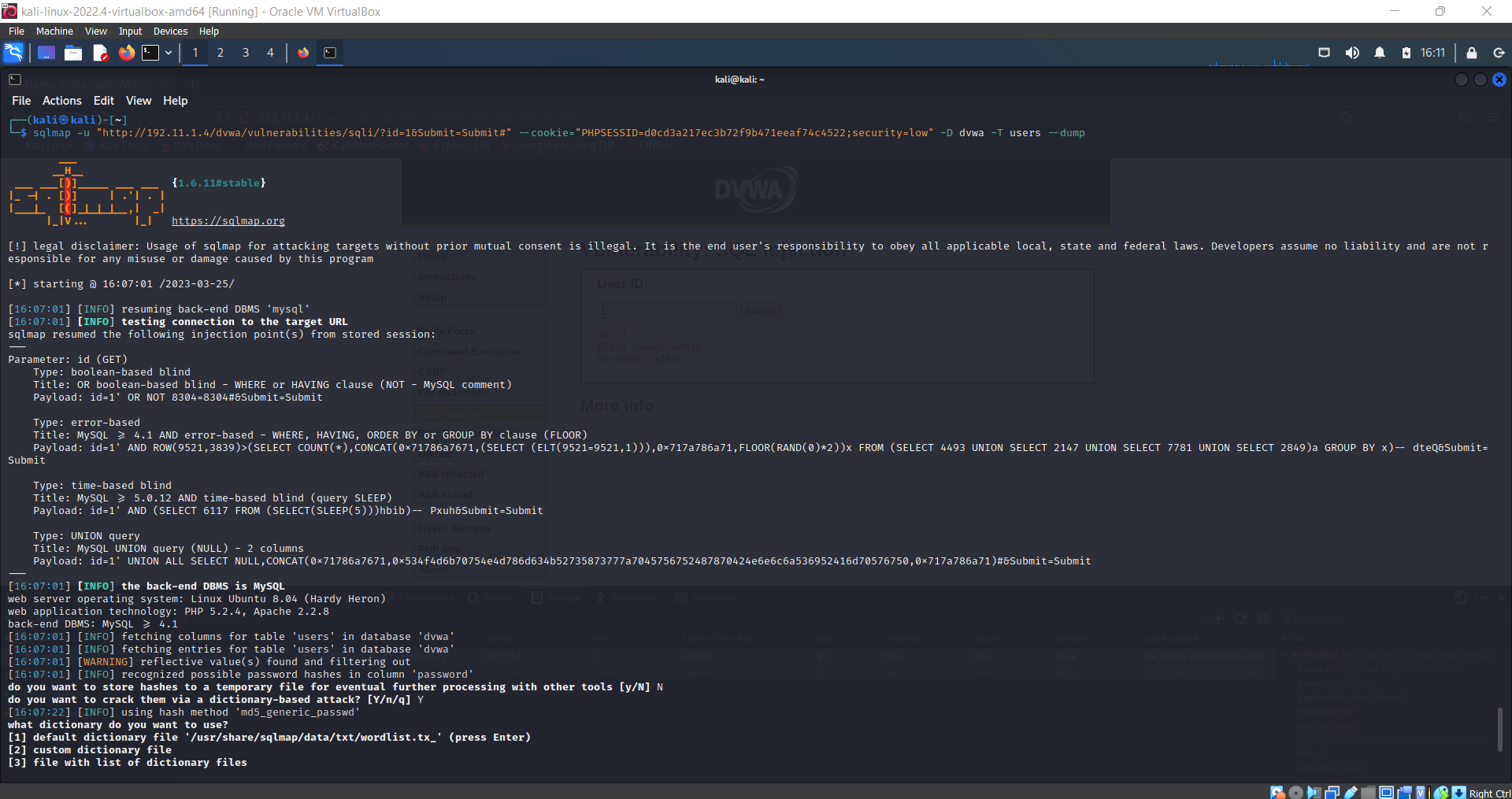Viewport: 1512px width, 799px height.
Task: Launch Firefox from the top panel
Action: point(127,53)
